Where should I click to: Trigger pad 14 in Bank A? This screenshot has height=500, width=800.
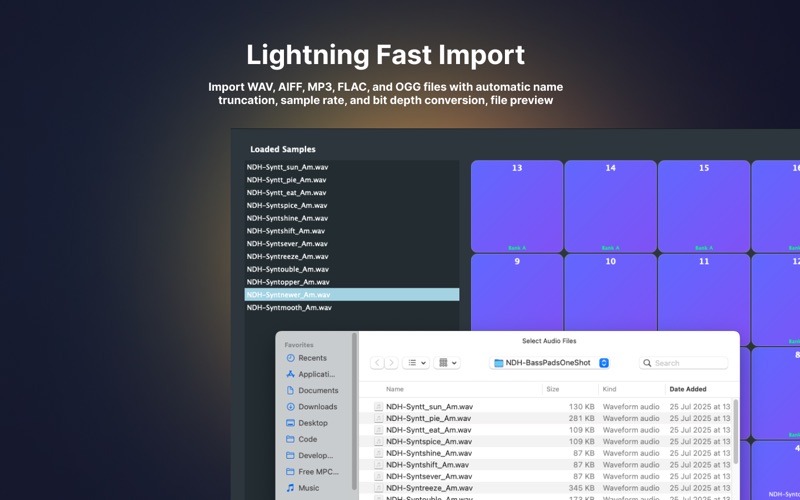(x=611, y=206)
